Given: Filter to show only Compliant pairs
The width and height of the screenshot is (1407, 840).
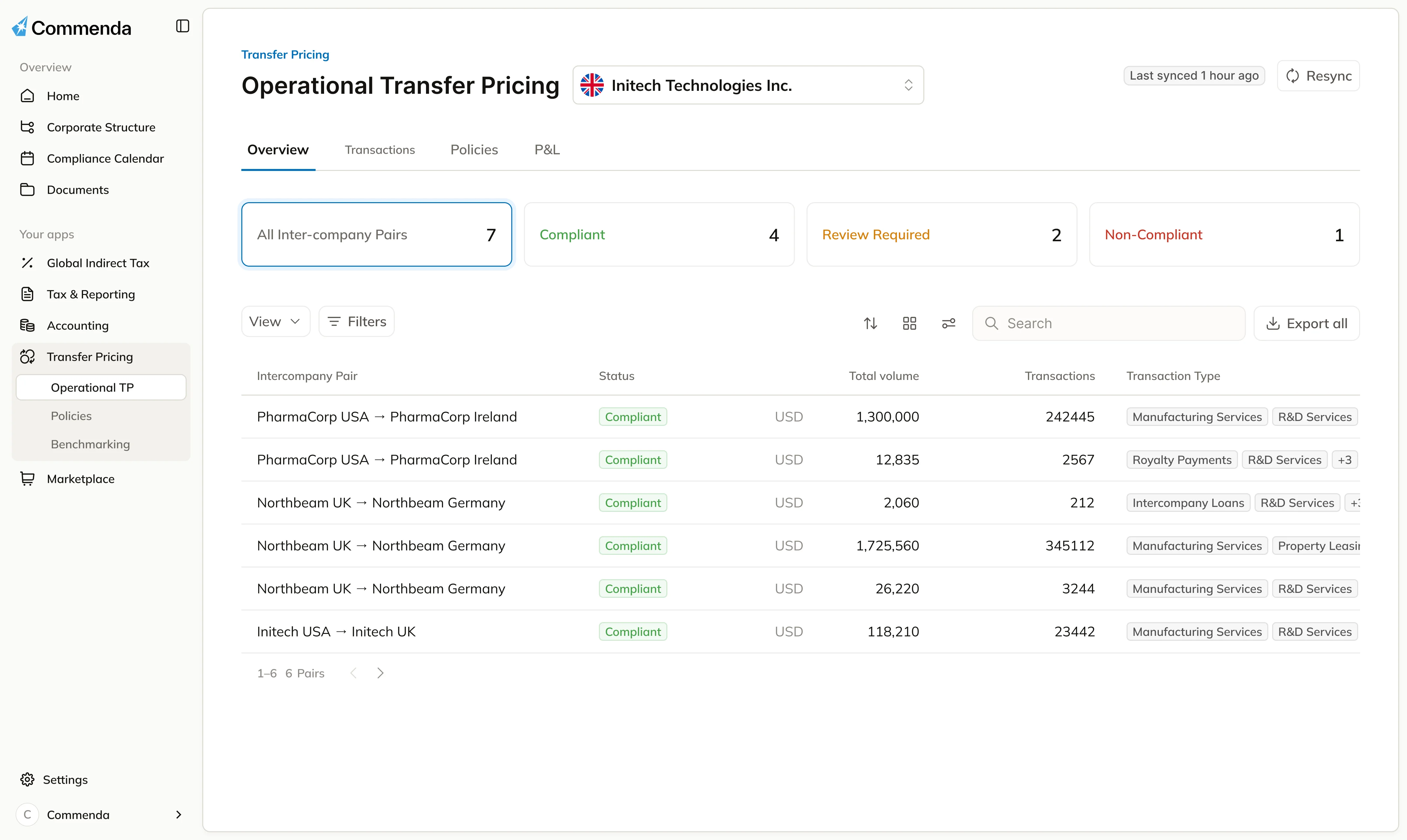Looking at the screenshot, I should (659, 234).
